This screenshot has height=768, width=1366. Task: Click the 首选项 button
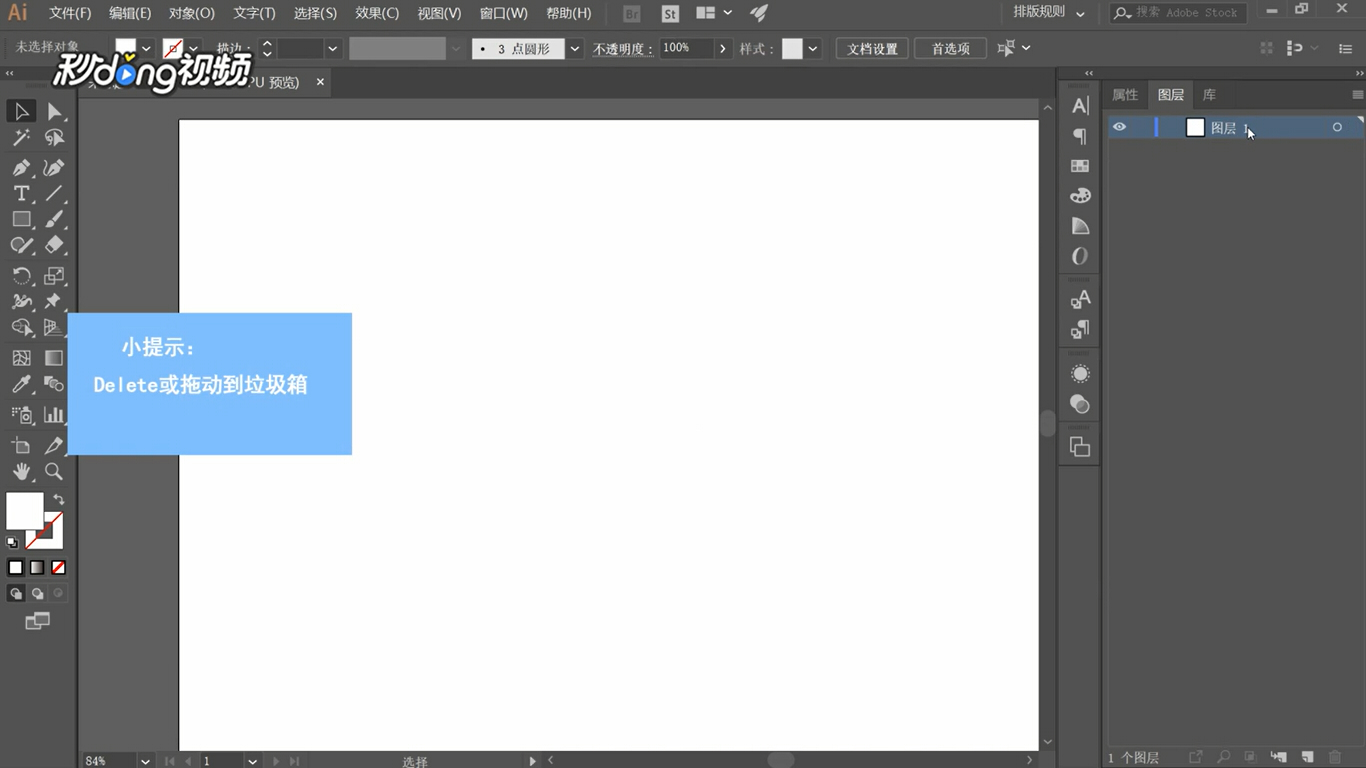pyautogui.click(x=951, y=48)
